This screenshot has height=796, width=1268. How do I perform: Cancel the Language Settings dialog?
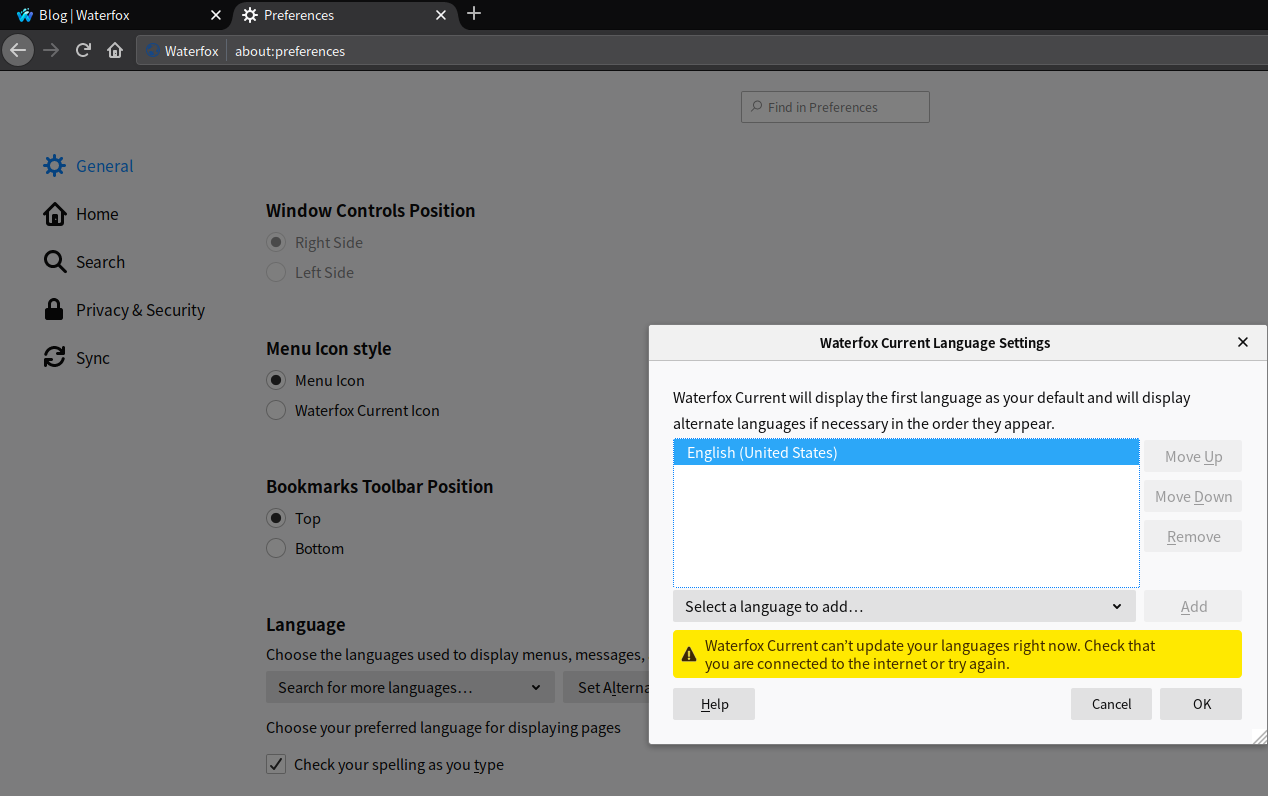click(1111, 704)
